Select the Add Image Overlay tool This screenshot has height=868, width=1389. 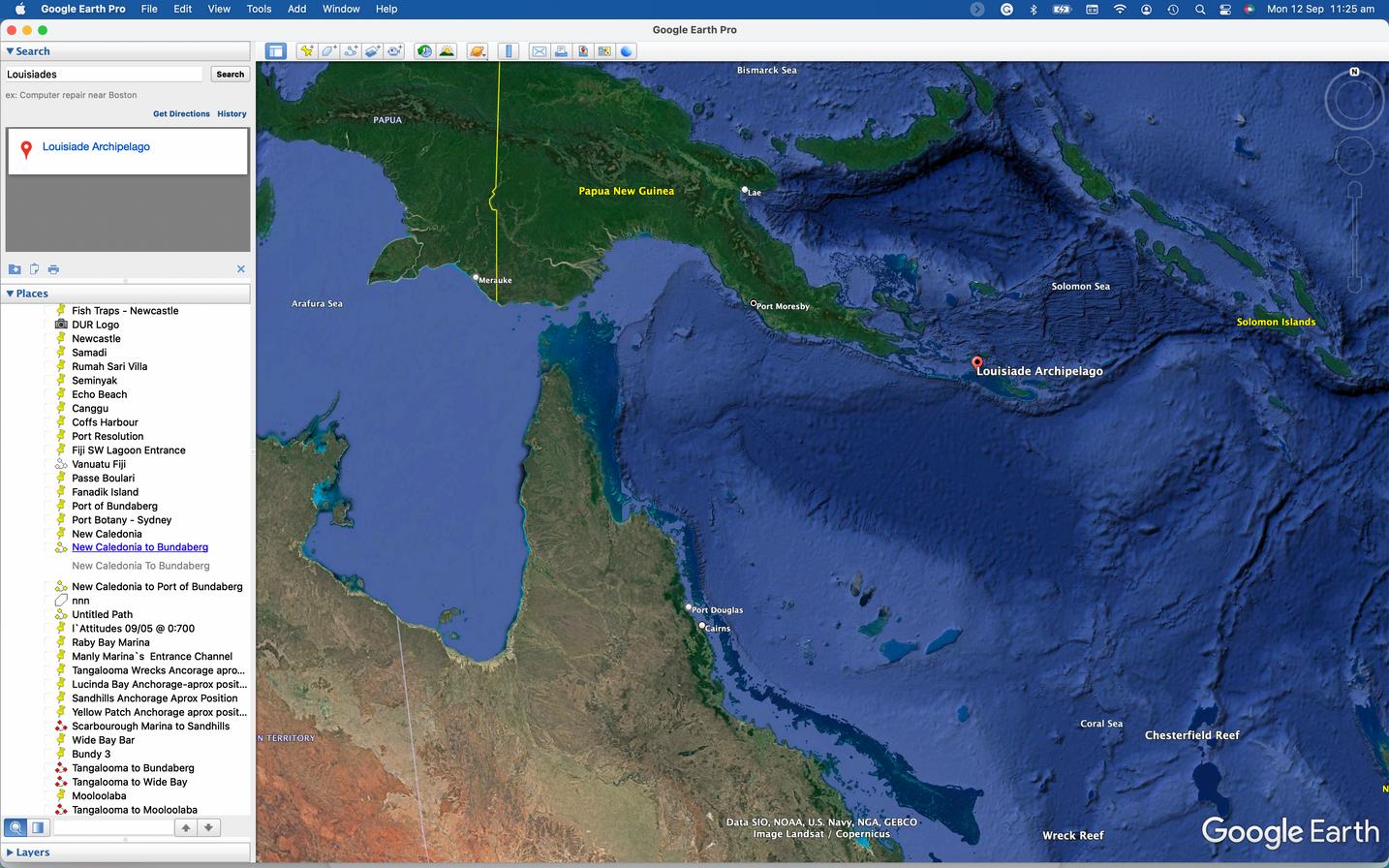point(373,51)
